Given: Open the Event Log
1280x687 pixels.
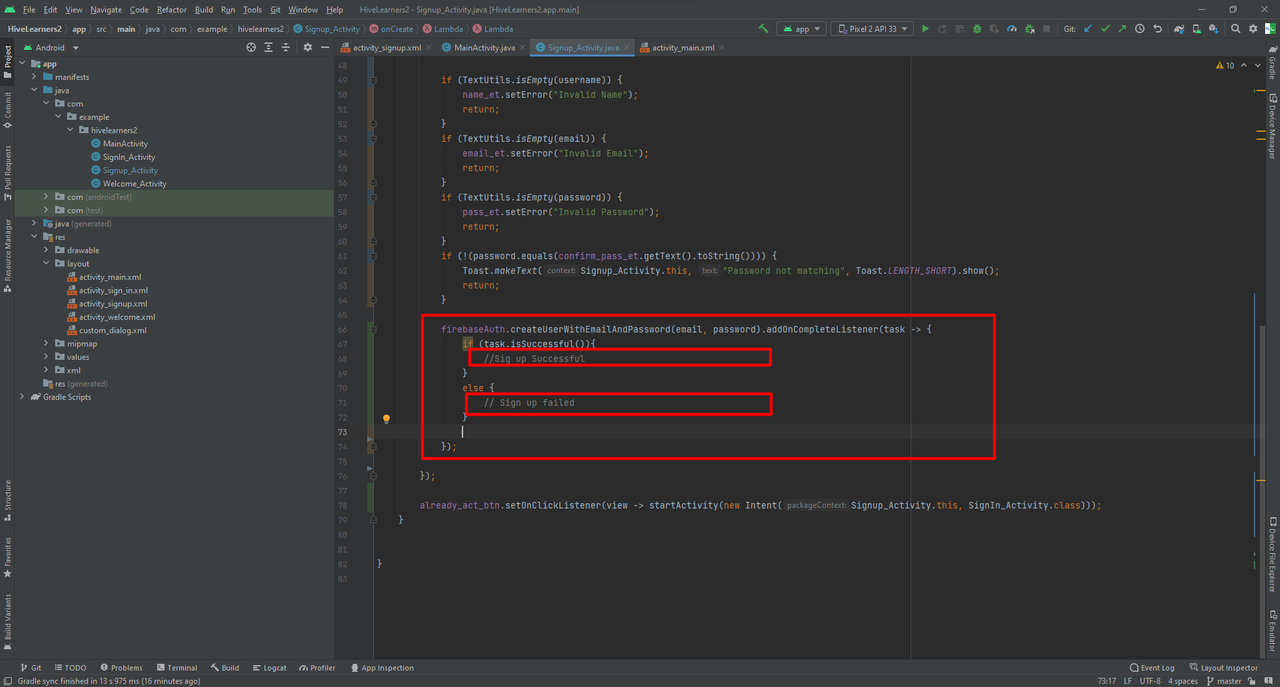Looking at the screenshot, I should (x=1152, y=668).
